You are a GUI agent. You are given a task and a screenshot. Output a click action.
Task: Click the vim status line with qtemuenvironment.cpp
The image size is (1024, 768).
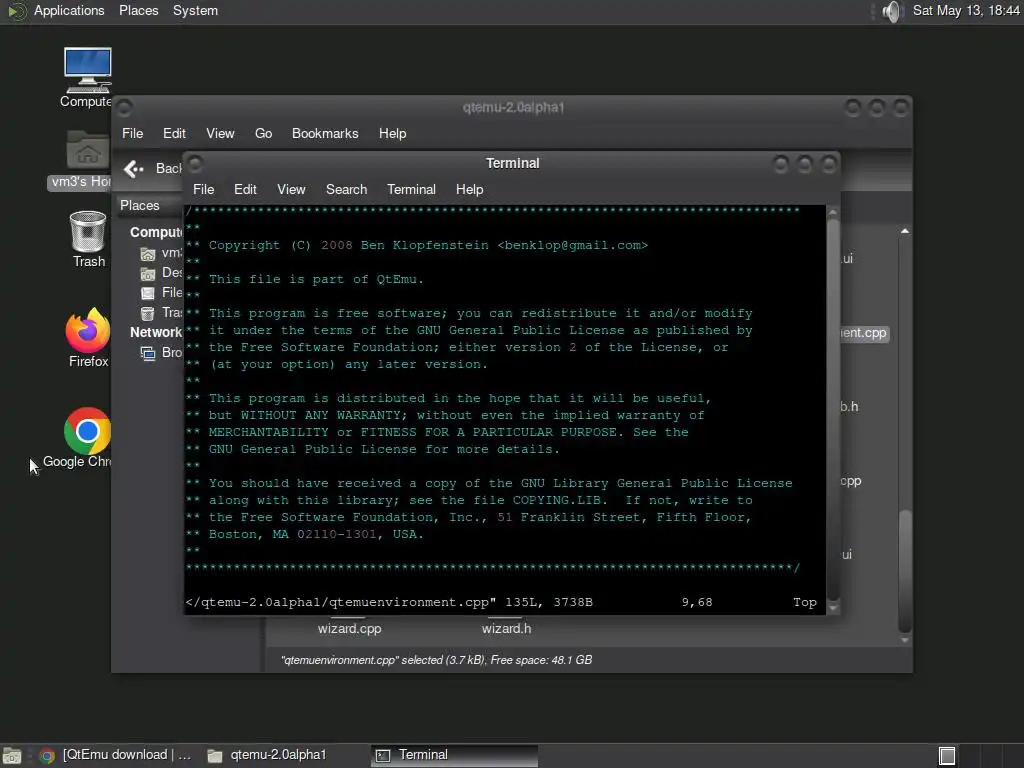[501, 602]
